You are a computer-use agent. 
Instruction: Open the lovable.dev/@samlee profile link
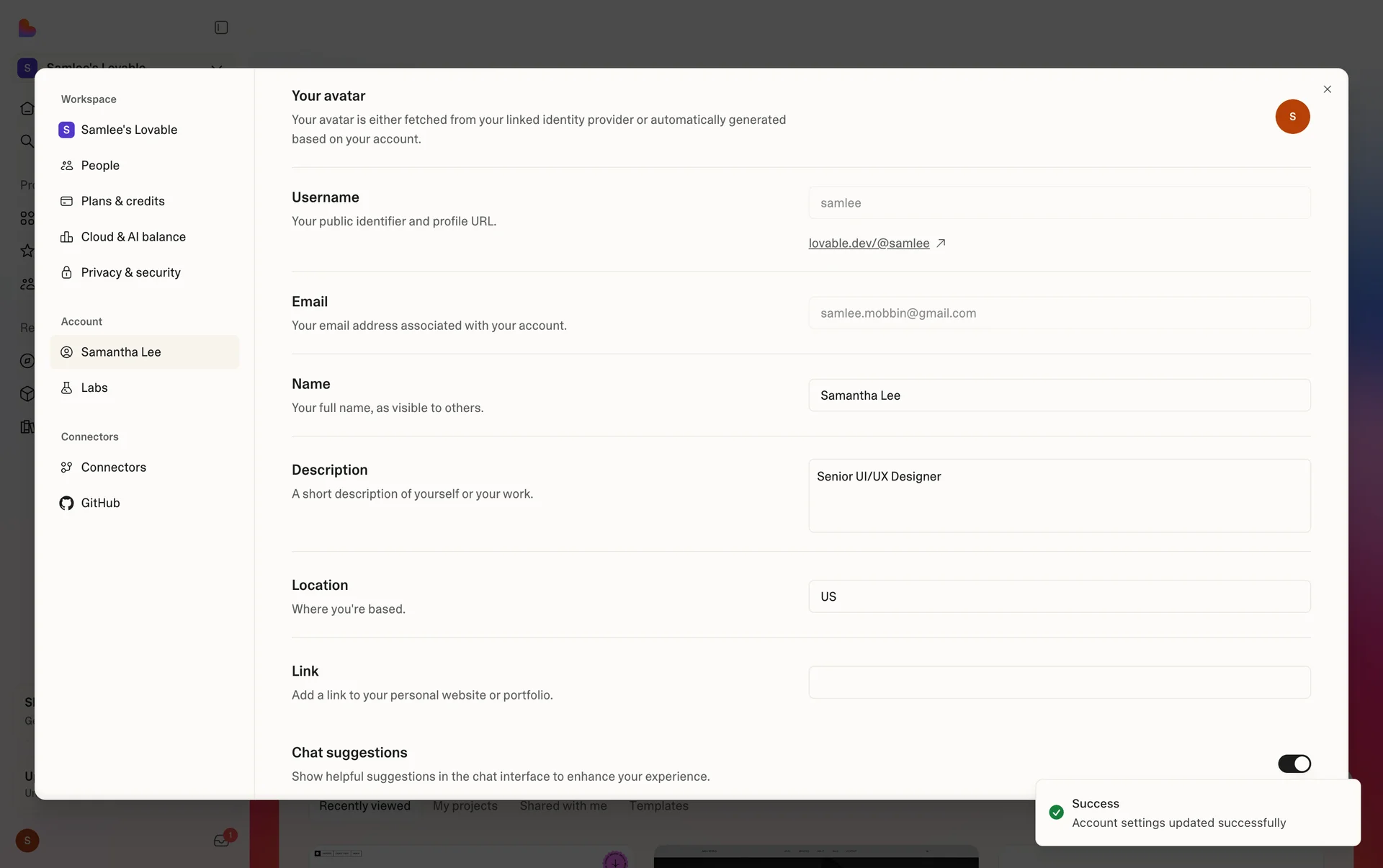coord(869,243)
